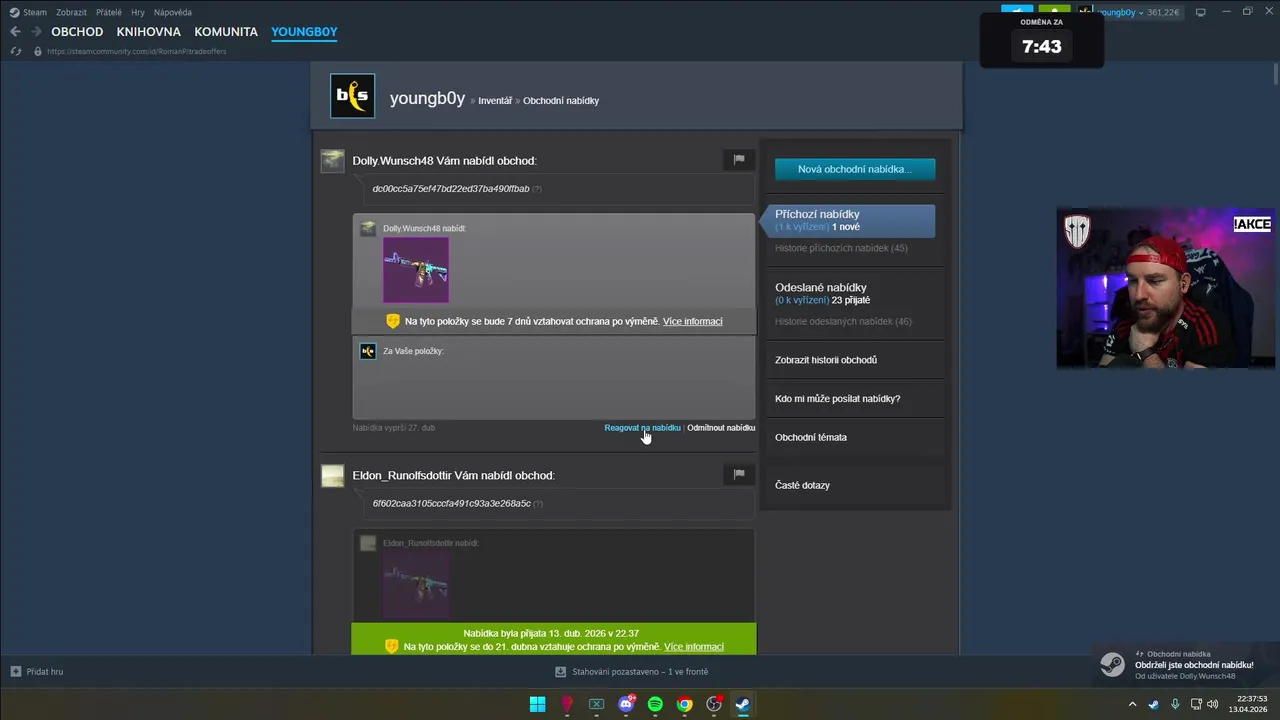Open Více informací link in accepted offer banner
1280x720 pixels.
(693, 647)
